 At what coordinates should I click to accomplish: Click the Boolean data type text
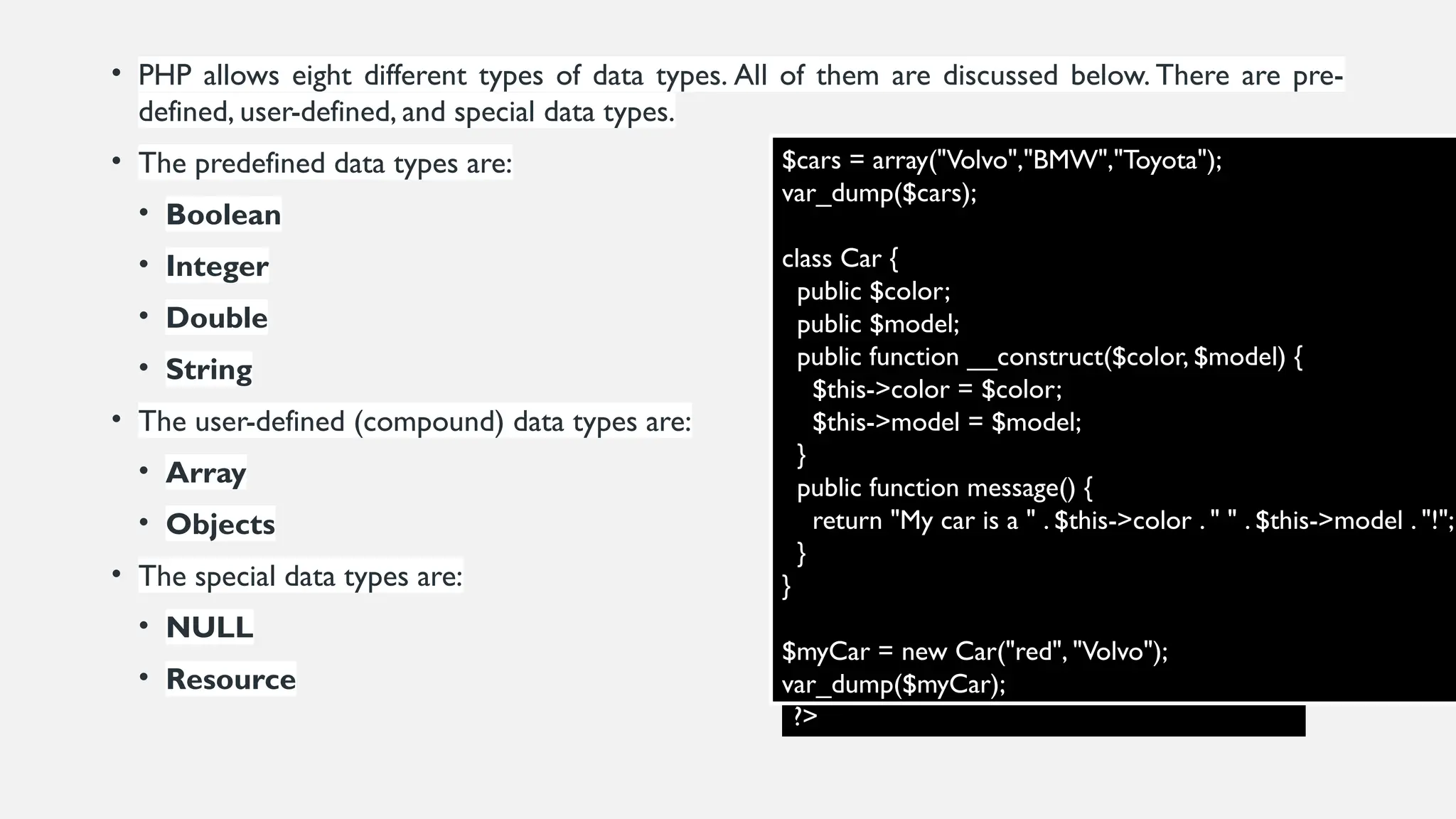223,215
